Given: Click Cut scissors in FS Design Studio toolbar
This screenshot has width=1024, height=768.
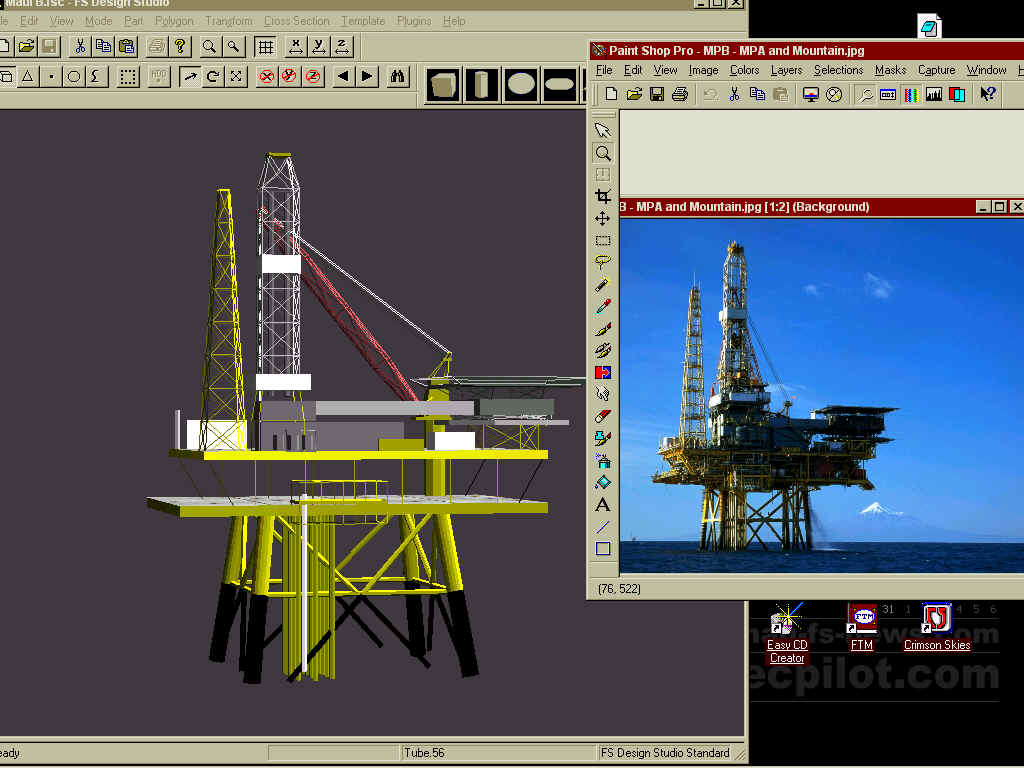Looking at the screenshot, I should pos(80,46).
